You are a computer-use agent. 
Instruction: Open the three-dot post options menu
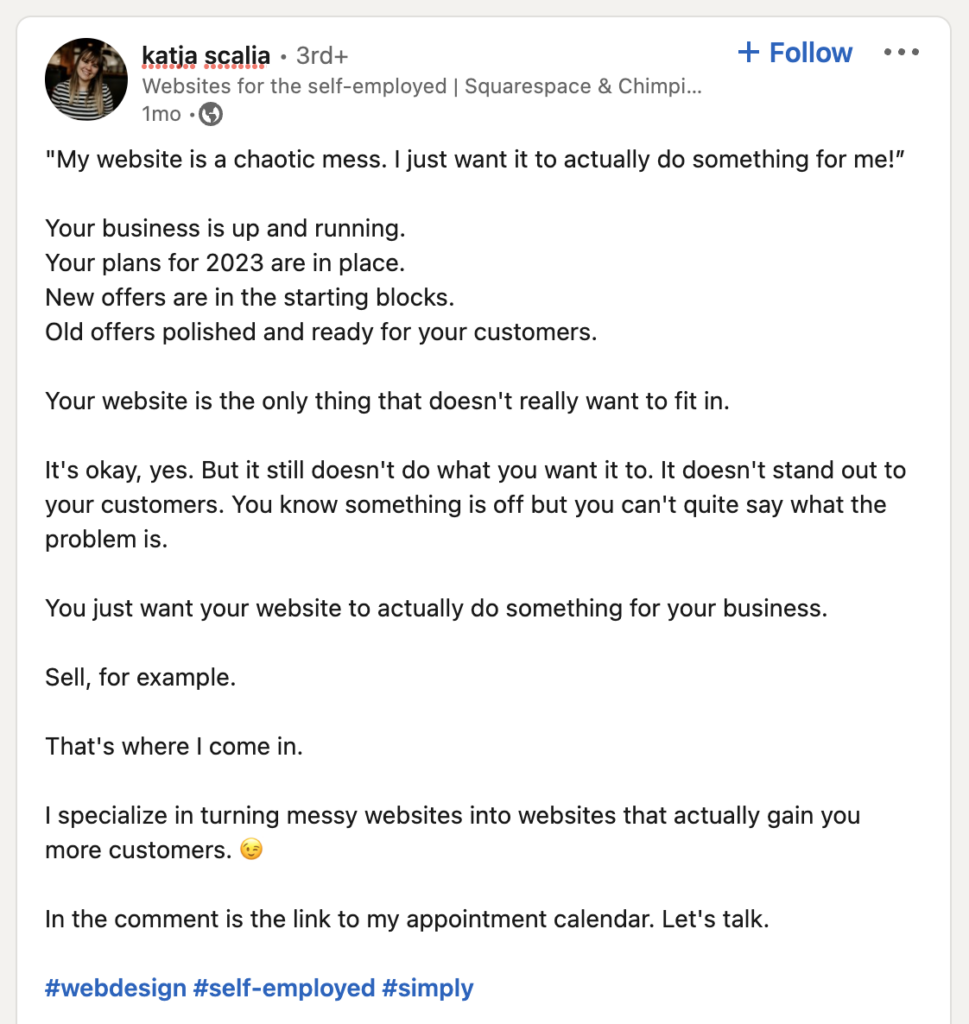point(901,52)
